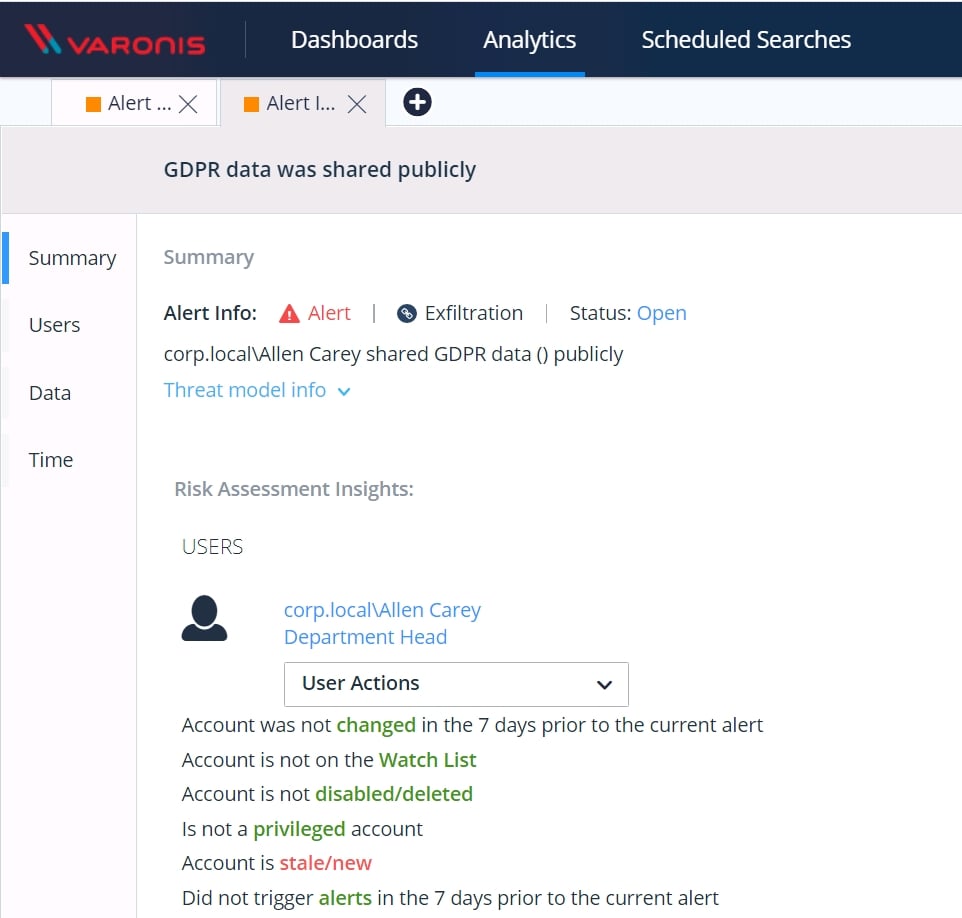Click the user avatar silhouette icon
This screenshot has height=918, width=962.
click(204, 619)
